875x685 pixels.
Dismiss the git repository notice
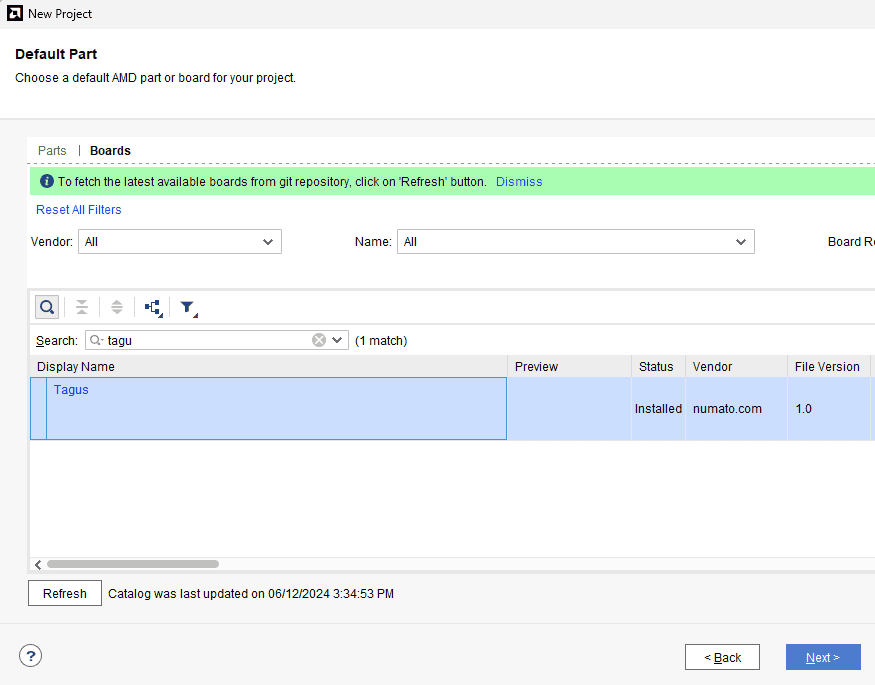pos(519,182)
